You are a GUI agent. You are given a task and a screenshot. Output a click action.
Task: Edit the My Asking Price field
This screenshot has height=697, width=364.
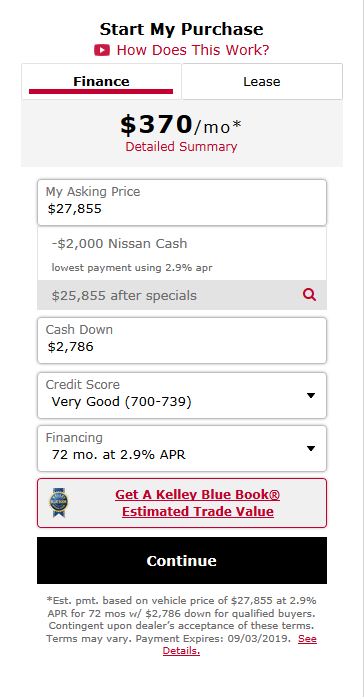182,202
